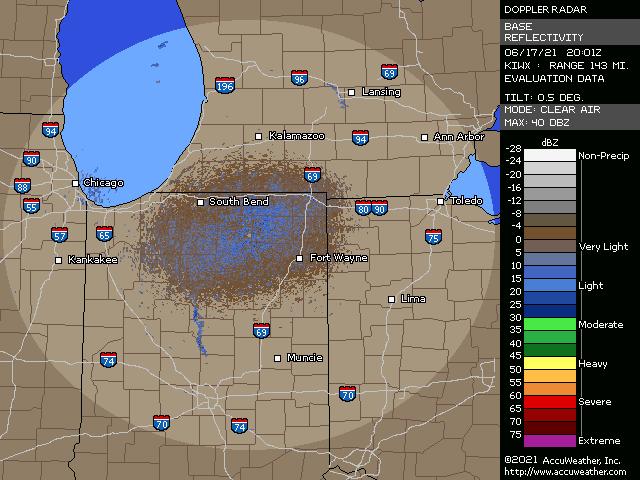The width and height of the screenshot is (640, 480).
Task: Open the www.accuweather.com link
Action: tap(565, 472)
